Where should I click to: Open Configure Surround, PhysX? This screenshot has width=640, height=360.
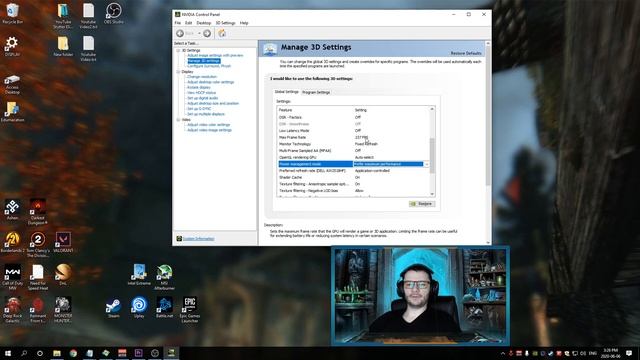[209, 66]
